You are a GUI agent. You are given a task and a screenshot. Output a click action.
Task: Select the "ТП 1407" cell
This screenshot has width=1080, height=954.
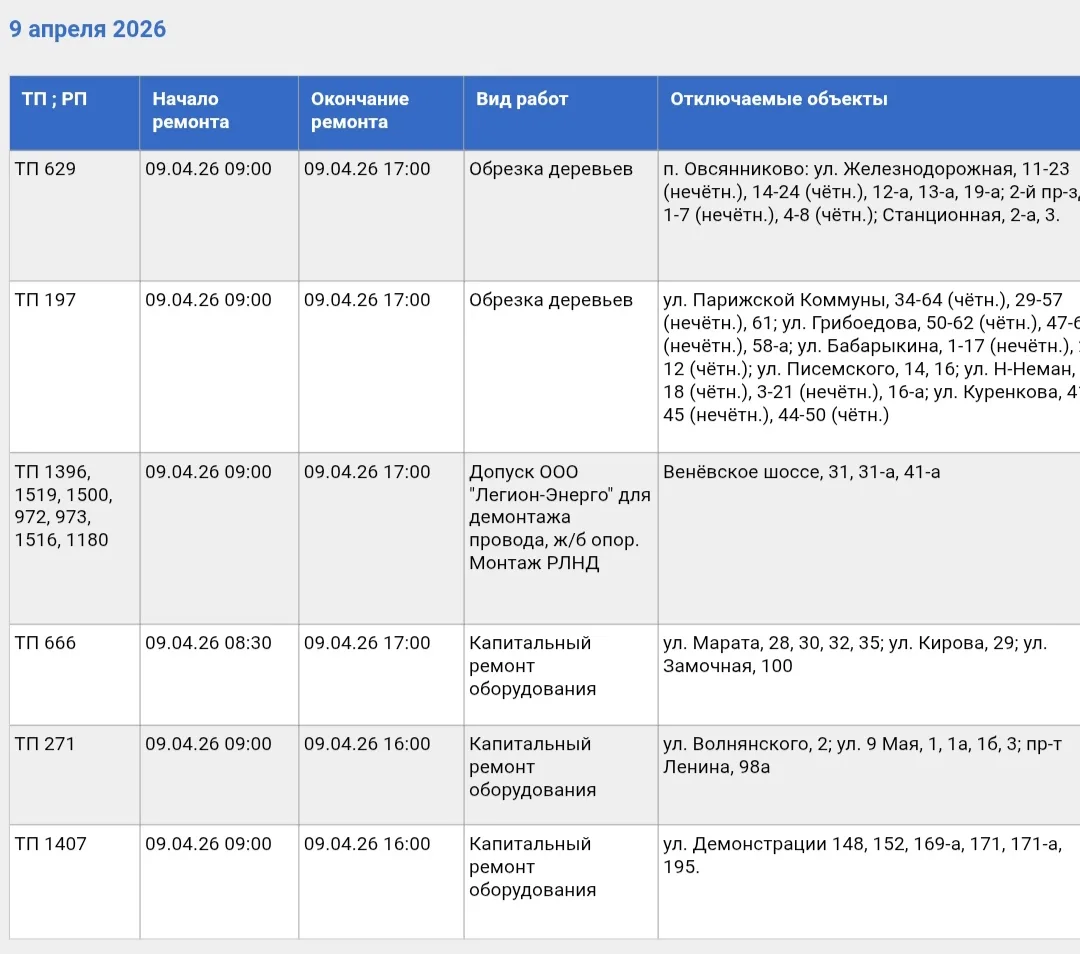click(x=51, y=844)
